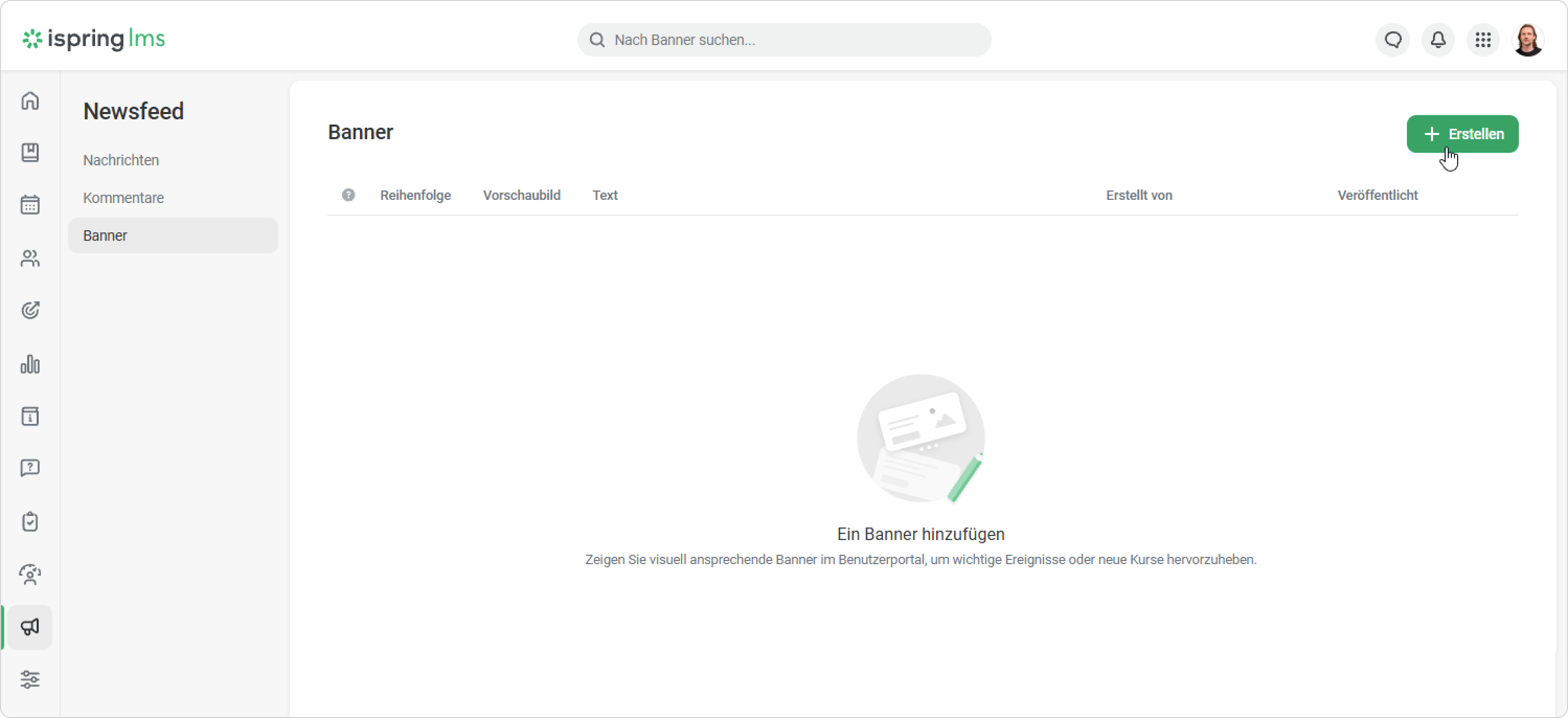
Task: Click the Newsfeed panel heading
Action: [x=133, y=111]
